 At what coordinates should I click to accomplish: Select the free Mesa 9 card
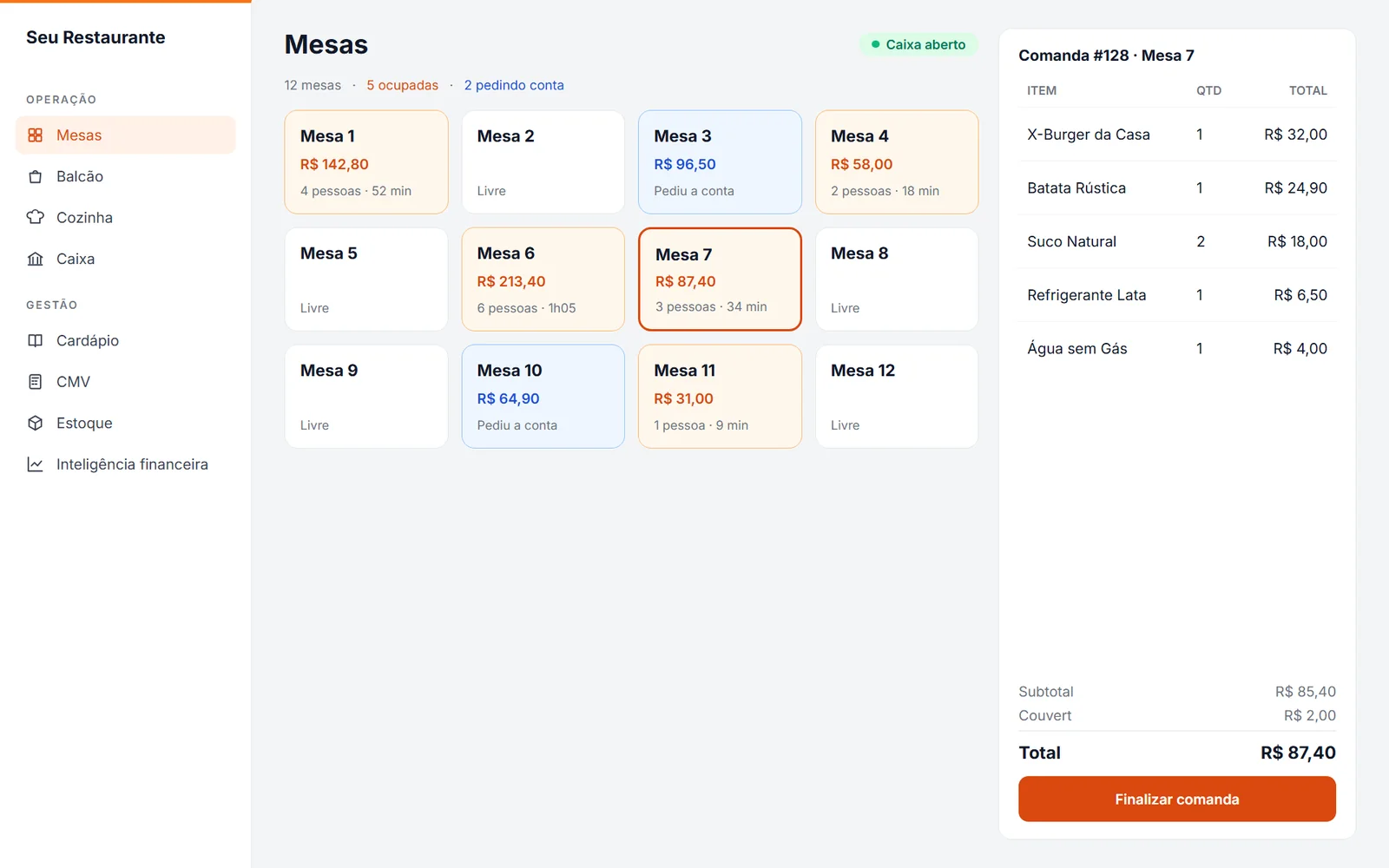point(366,396)
